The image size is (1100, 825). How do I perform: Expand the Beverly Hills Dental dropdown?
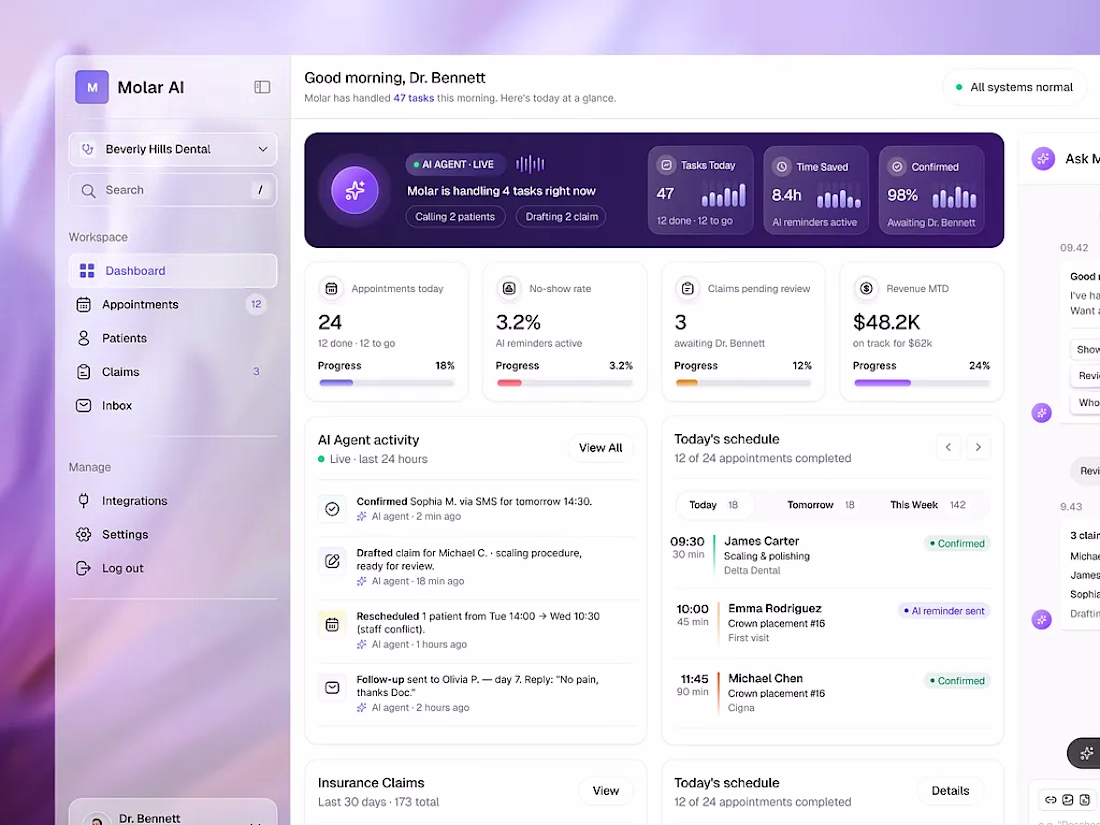click(173, 149)
